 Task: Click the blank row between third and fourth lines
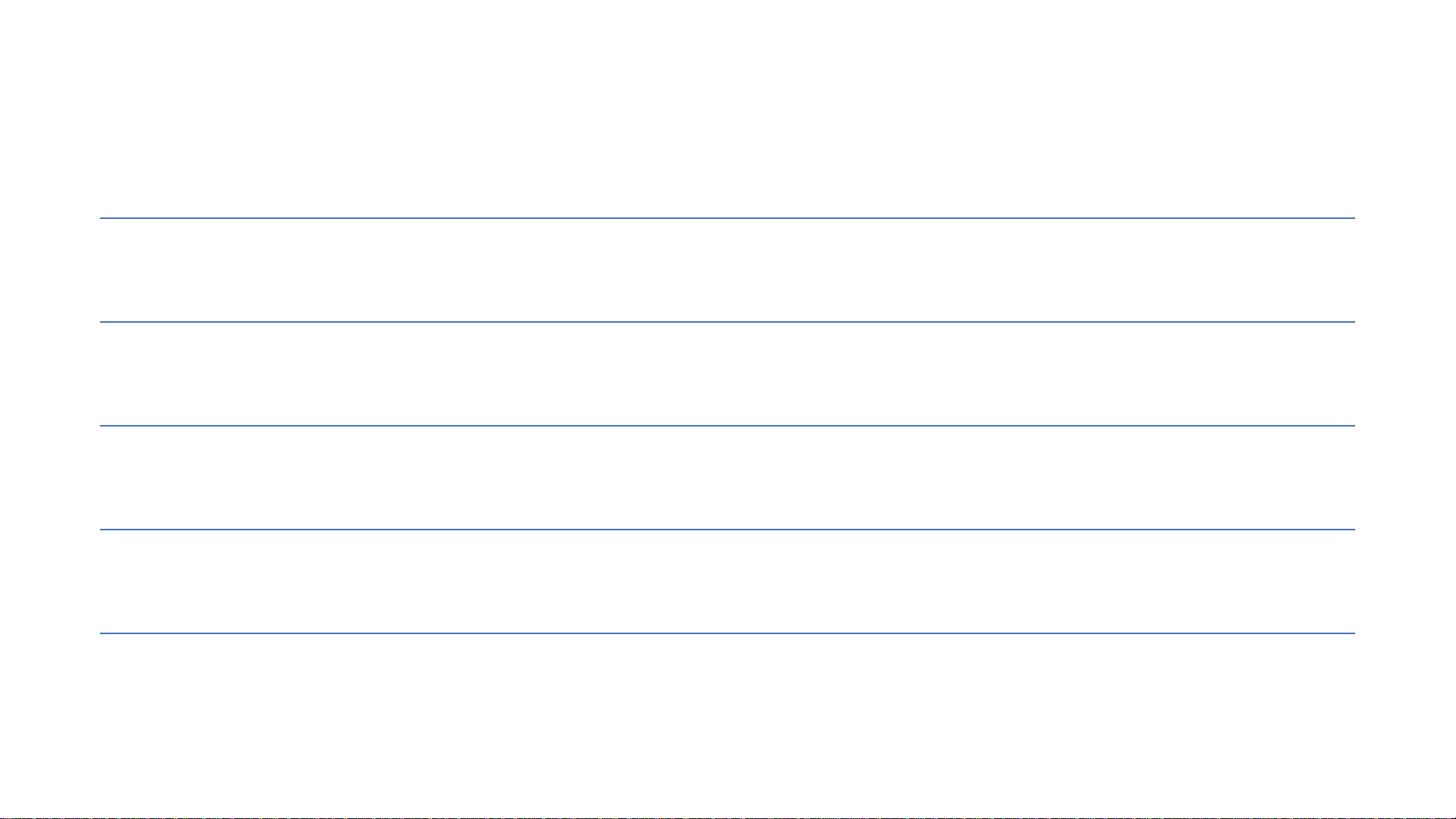click(728, 477)
